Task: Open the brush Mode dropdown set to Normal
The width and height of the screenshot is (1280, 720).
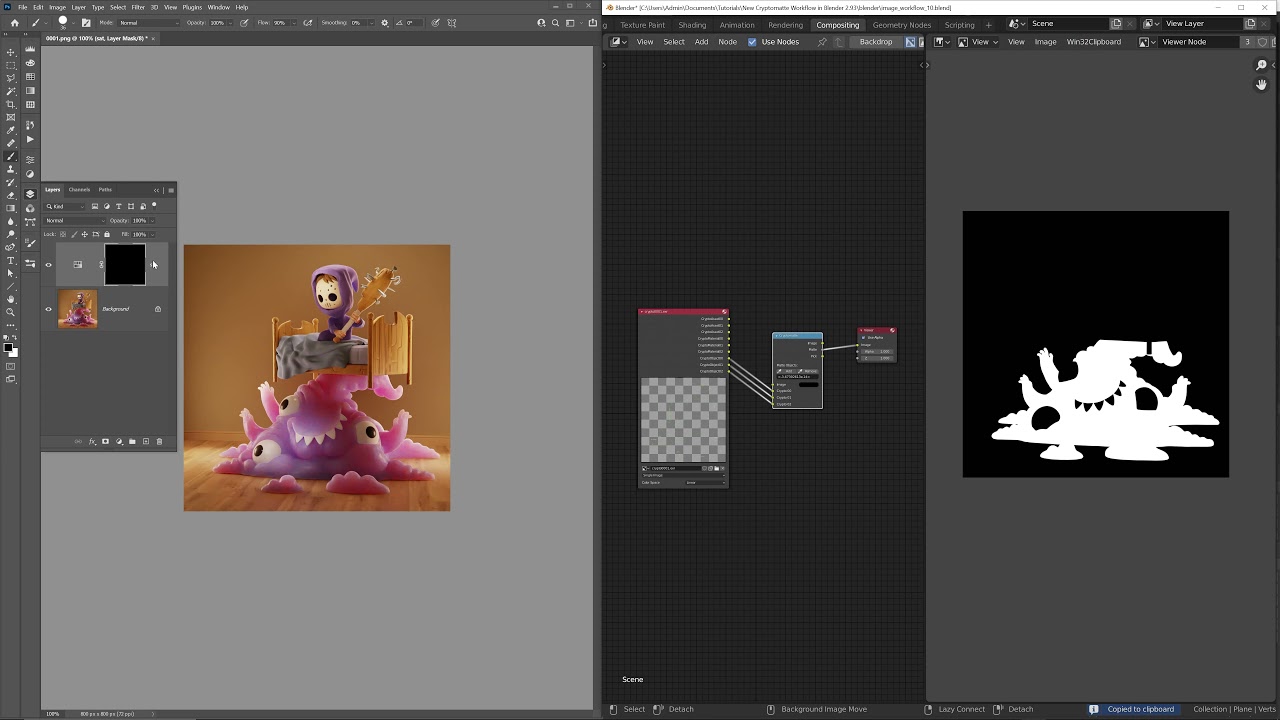Action: (149, 22)
